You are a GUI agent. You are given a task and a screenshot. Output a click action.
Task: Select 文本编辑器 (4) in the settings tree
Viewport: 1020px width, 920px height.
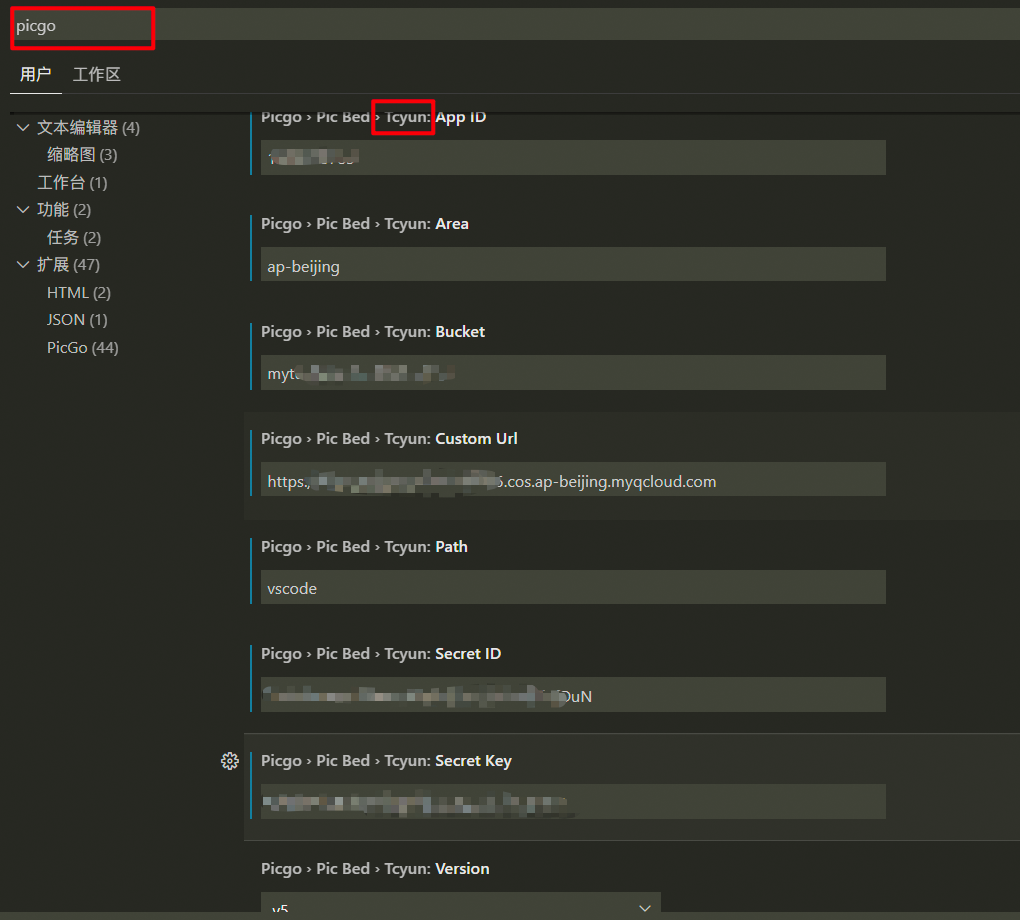tap(88, 128)
